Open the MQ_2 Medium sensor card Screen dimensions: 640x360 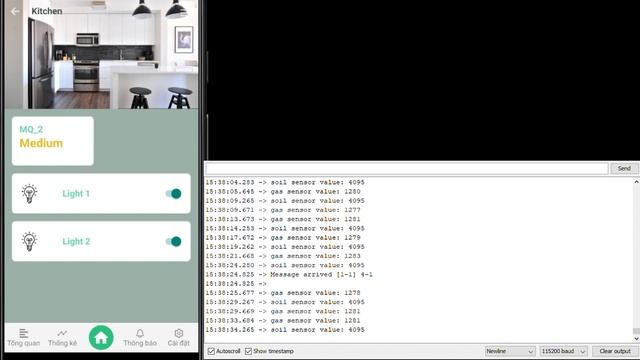tap(53, 141)
